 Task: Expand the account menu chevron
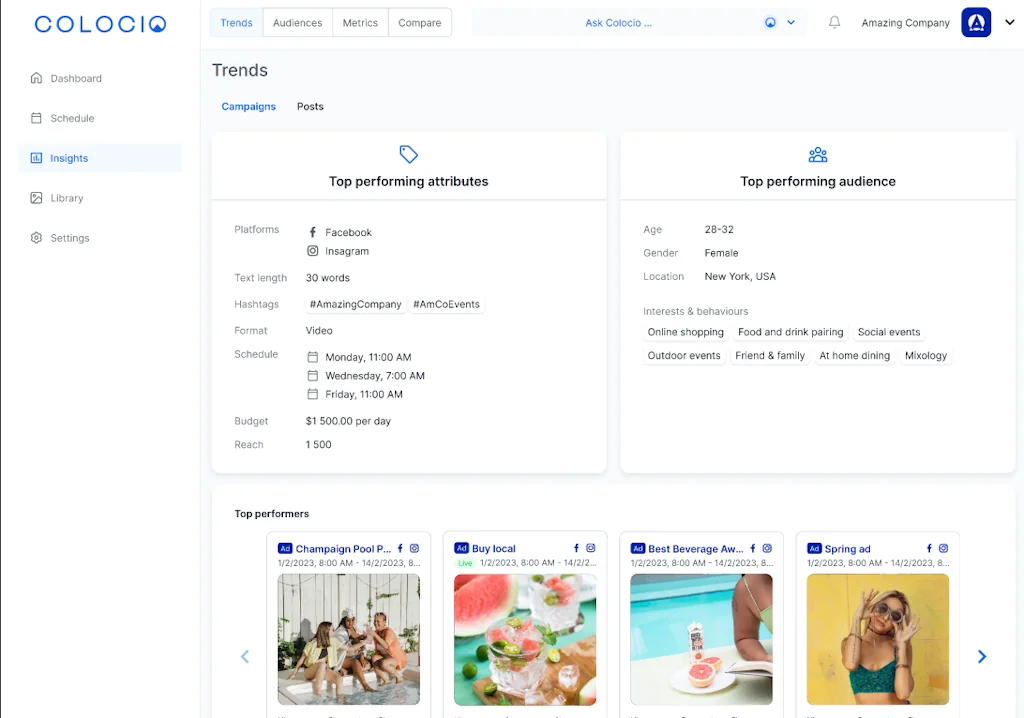[x=1009, y=23]
